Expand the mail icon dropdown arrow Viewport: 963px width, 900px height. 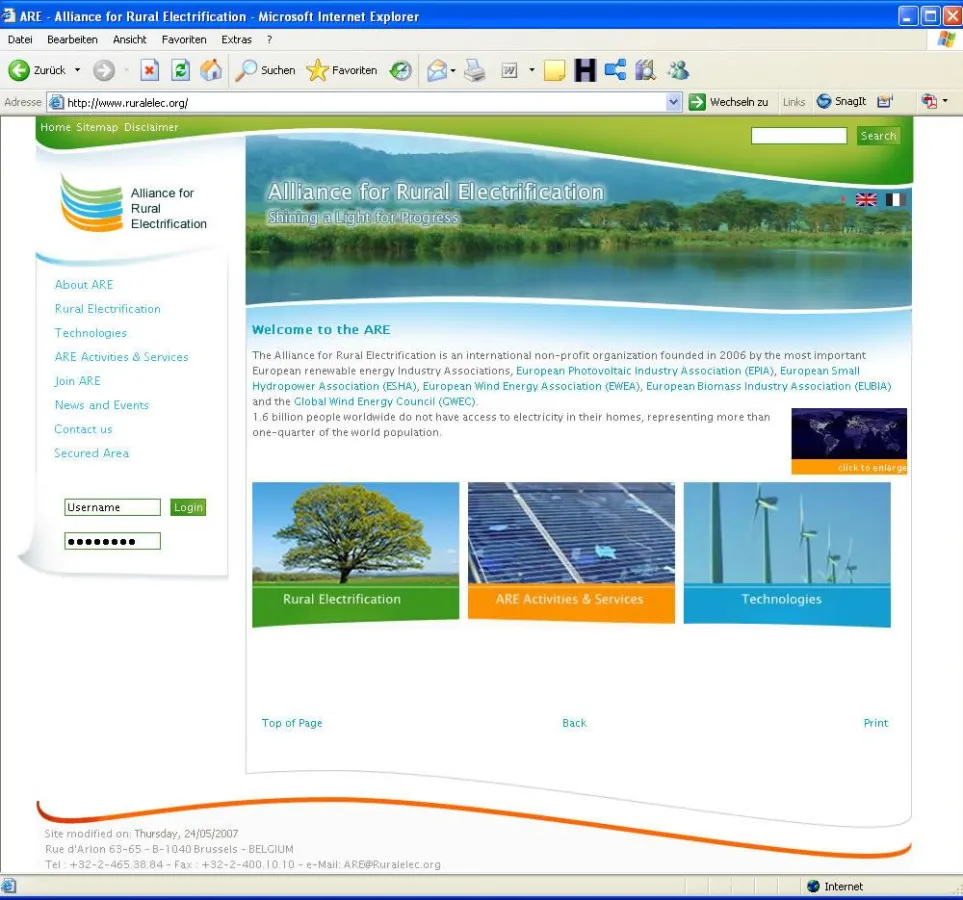point(453,70)
